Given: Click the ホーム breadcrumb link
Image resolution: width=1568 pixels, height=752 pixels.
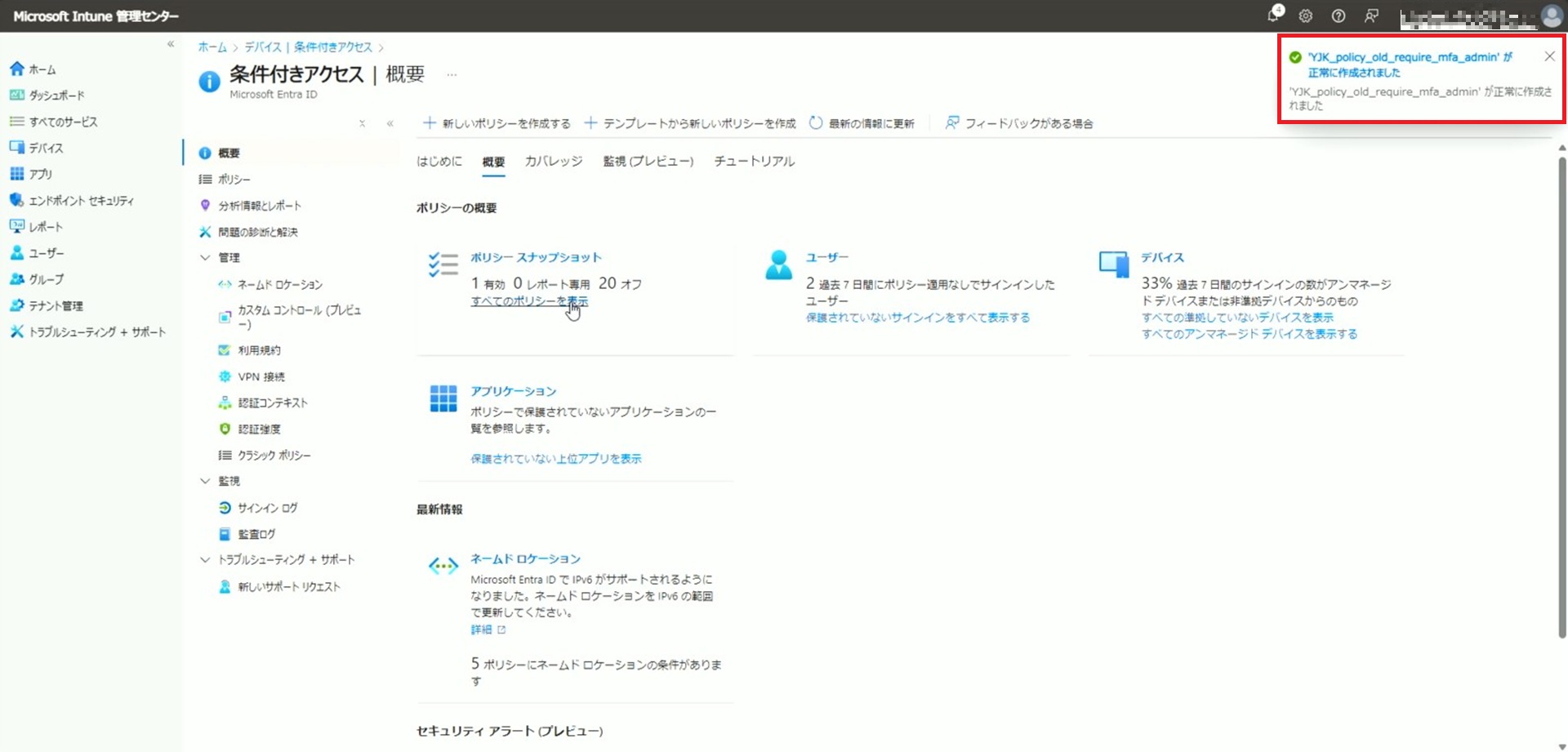Looking at the screenshot, I should [x=212, y=47].
